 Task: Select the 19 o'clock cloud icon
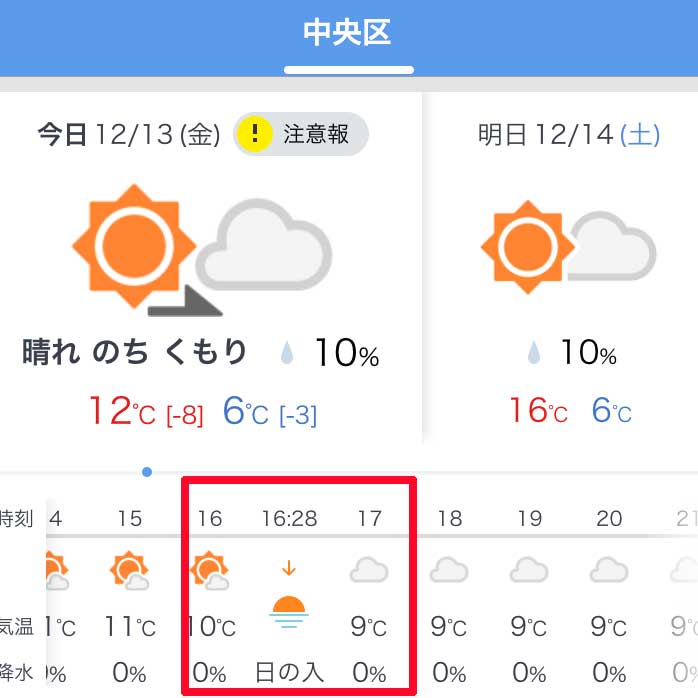(529, 570)
